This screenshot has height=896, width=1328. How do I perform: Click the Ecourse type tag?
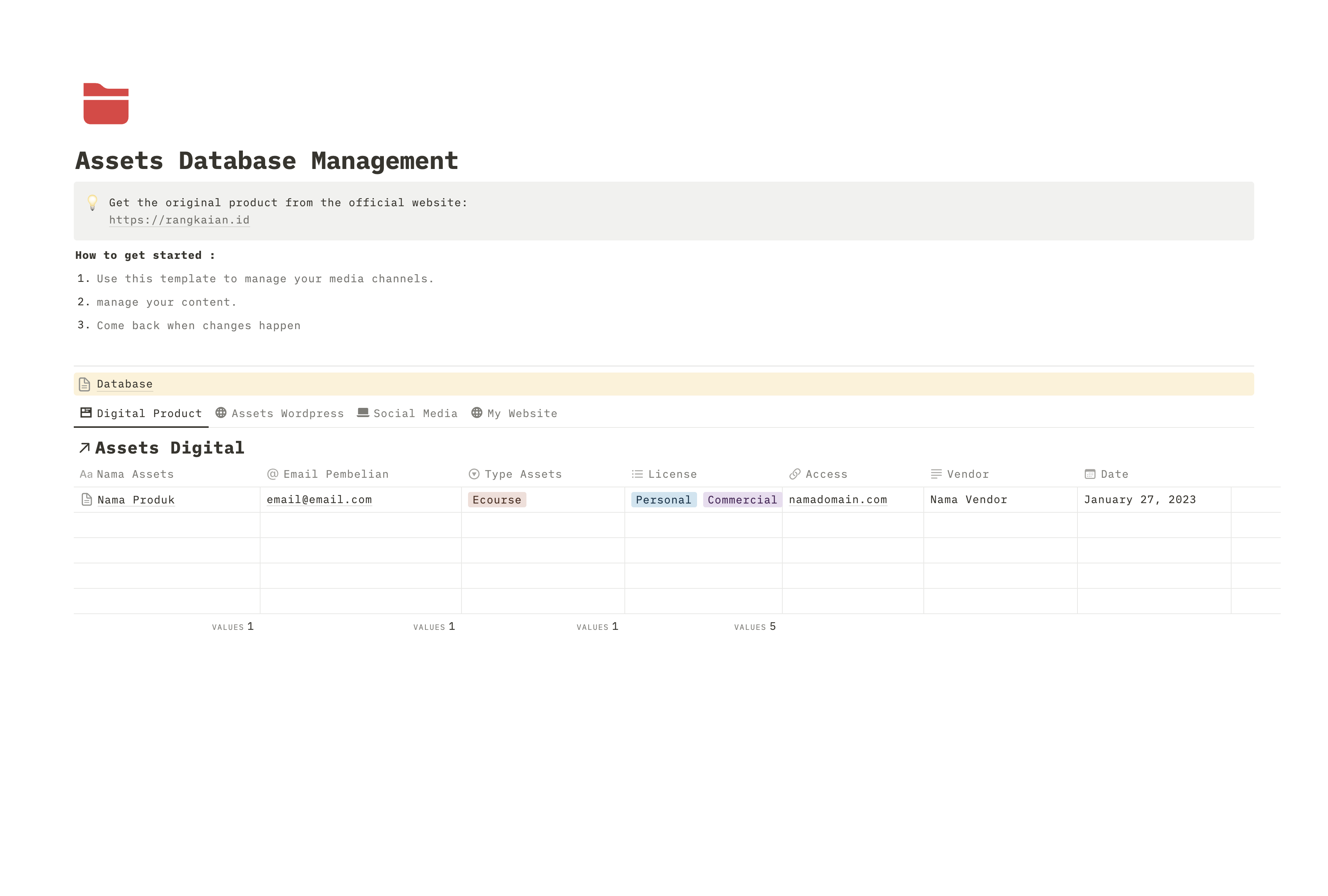496,500
